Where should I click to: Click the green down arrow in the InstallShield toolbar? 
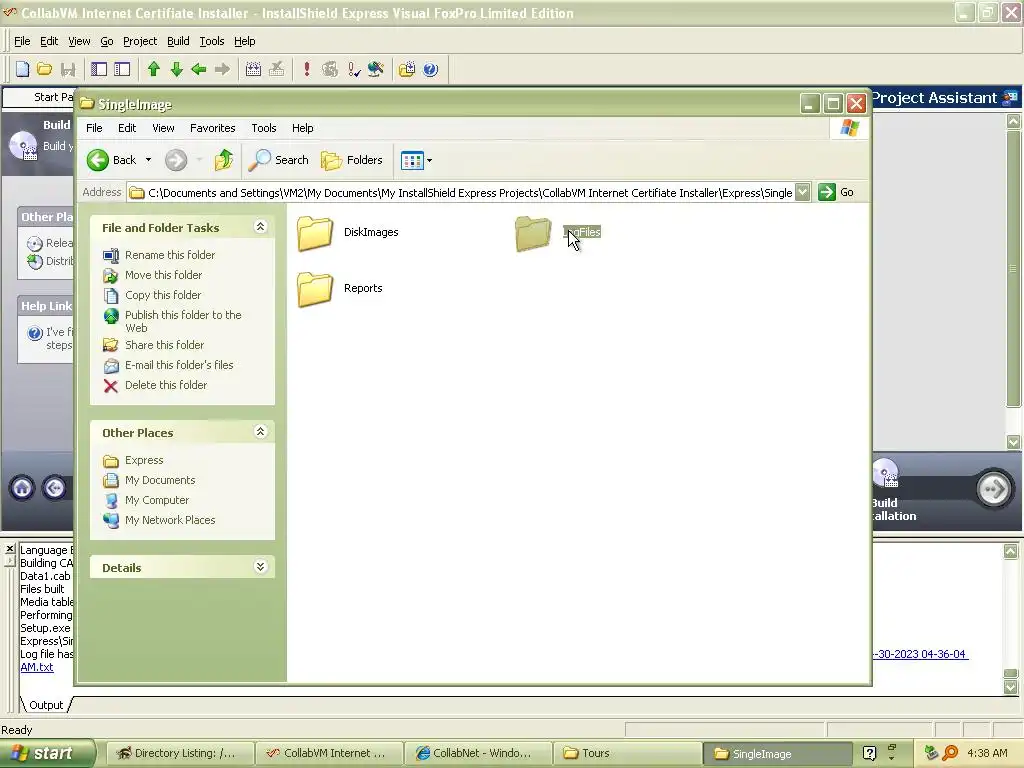pos(176,69)
